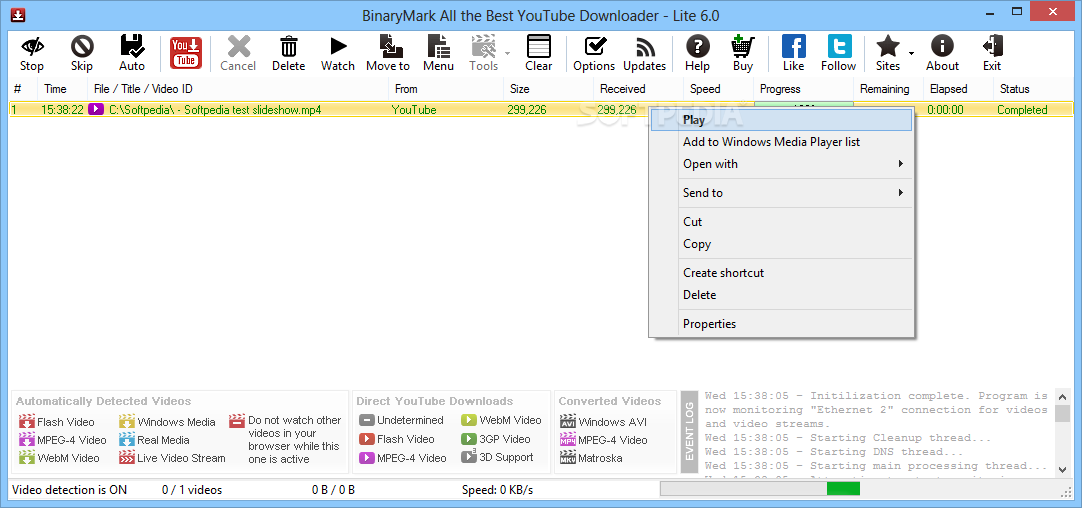Sort by the Size column header
Image resolution: width=1082 pixels, height=508 pixels.
[x=548, y=89]
